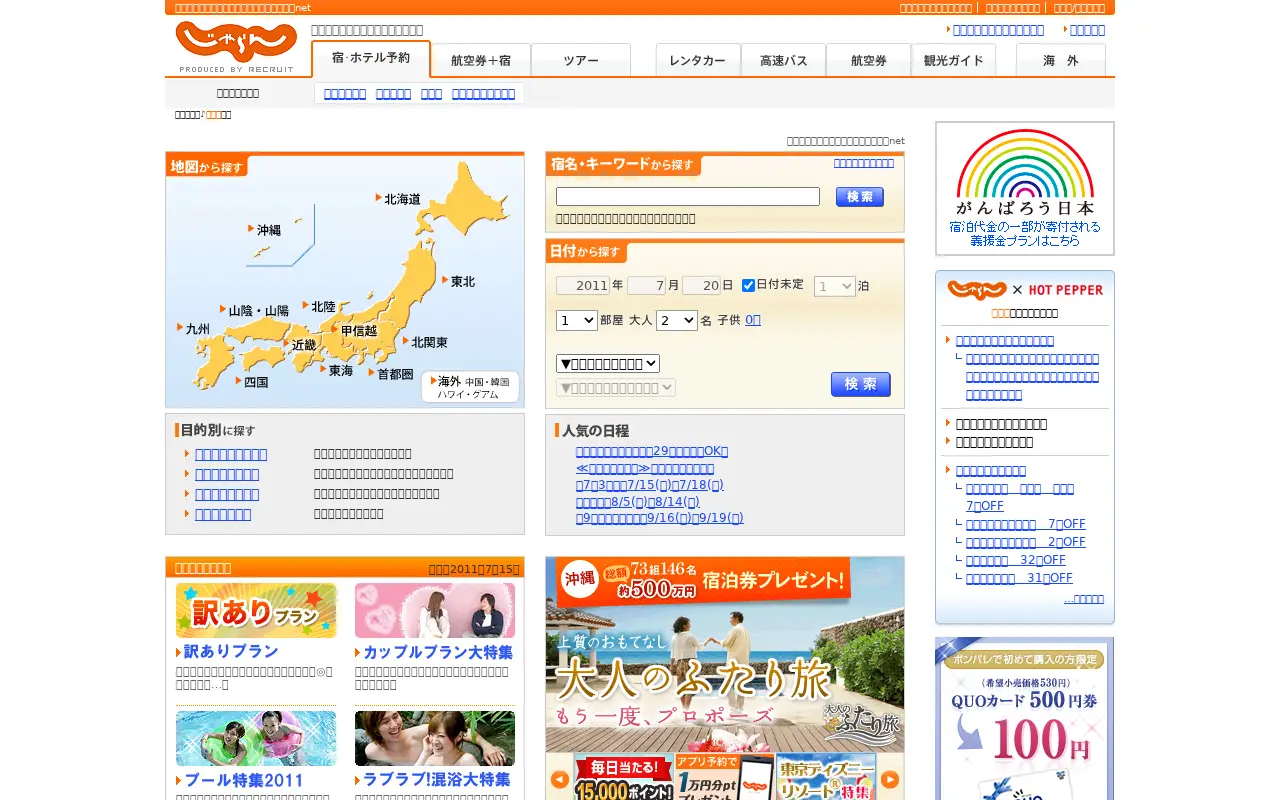The width and height of the screenshot is (1280, 800).
Task: Open the ツアー tab
Action: click(581, 60)
